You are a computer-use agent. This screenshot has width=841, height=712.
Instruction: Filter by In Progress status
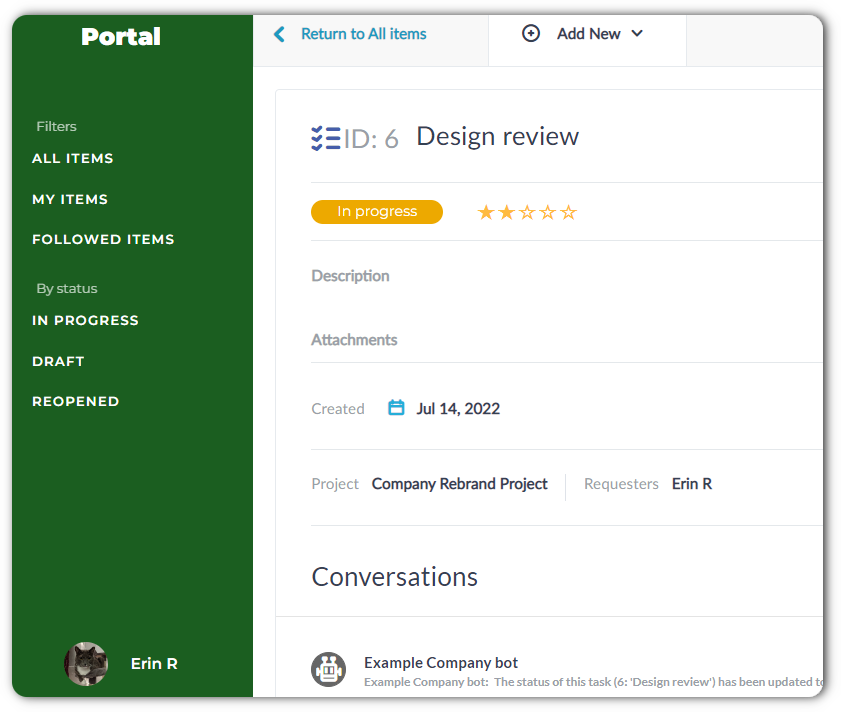pyautogui.click(x=85, y=321)
